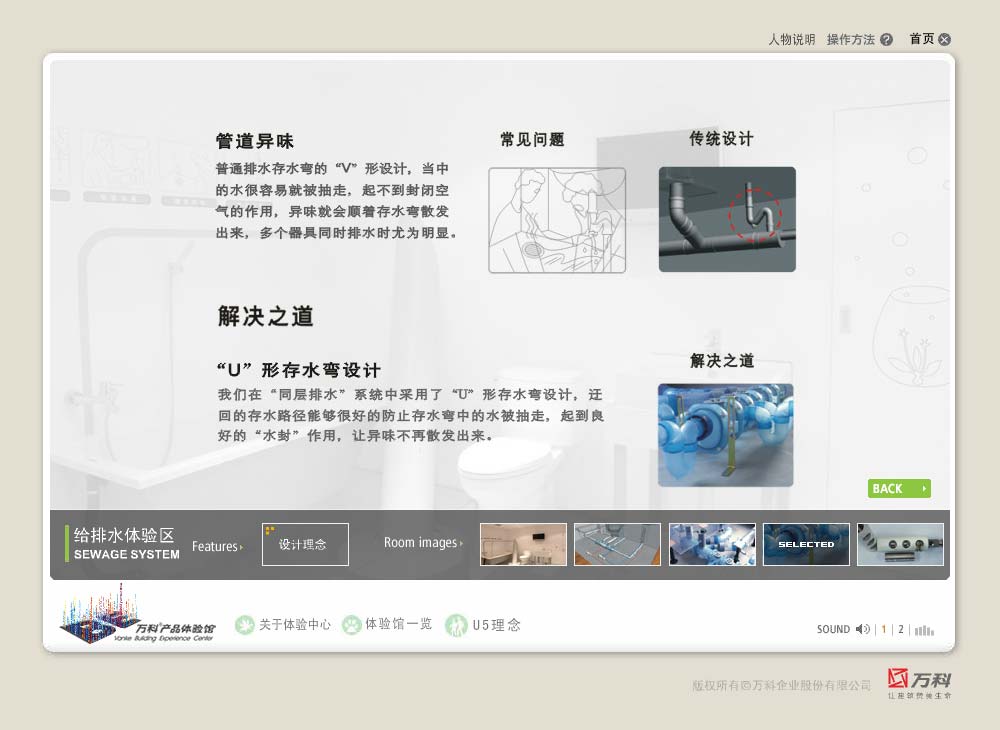Open the 人物说明 menu item
Screen dimensions: 1000x730
click(x=791, y=40)
